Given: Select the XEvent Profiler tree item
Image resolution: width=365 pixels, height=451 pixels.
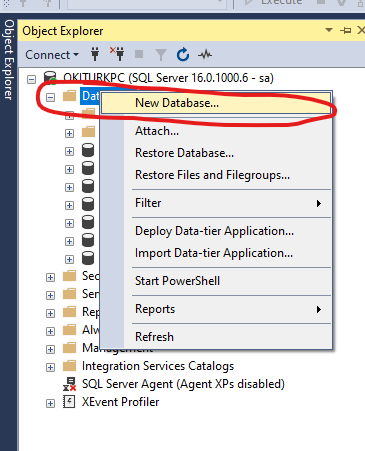Looking at the screenshot, I should coord(121,402).
